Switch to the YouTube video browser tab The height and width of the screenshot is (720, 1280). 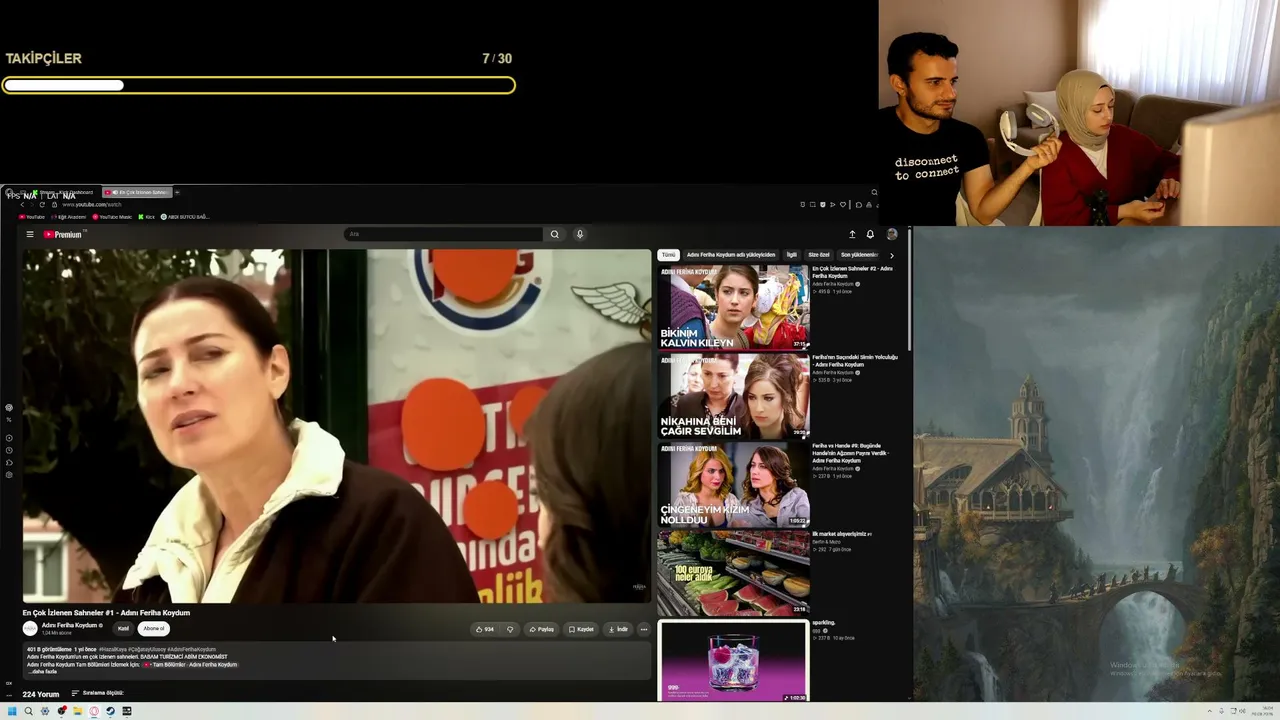pos(137,192)
